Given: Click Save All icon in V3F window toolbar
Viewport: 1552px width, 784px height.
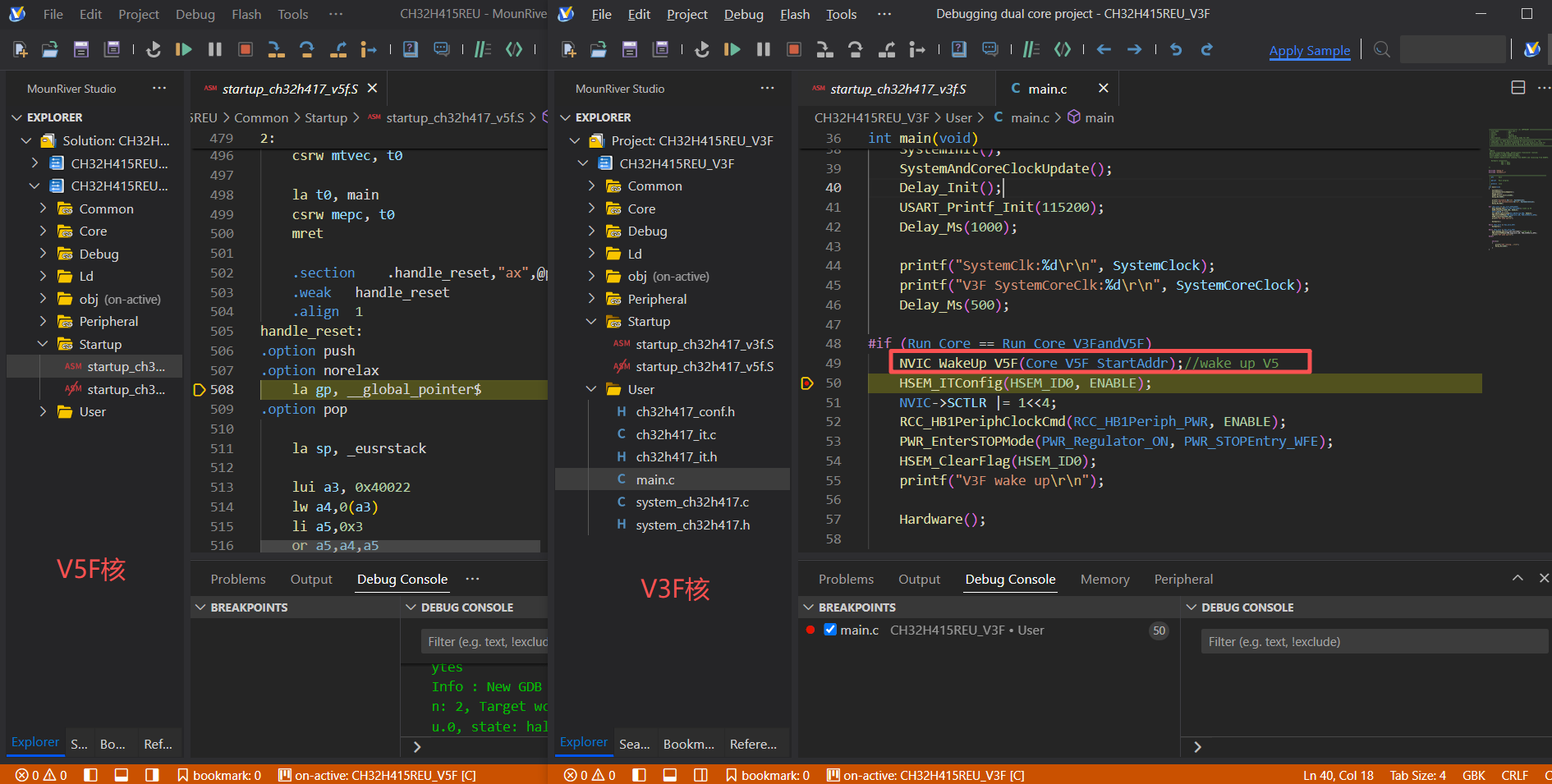Looking at the screenshot, I should pyautogui.click(x=660, y=49).
